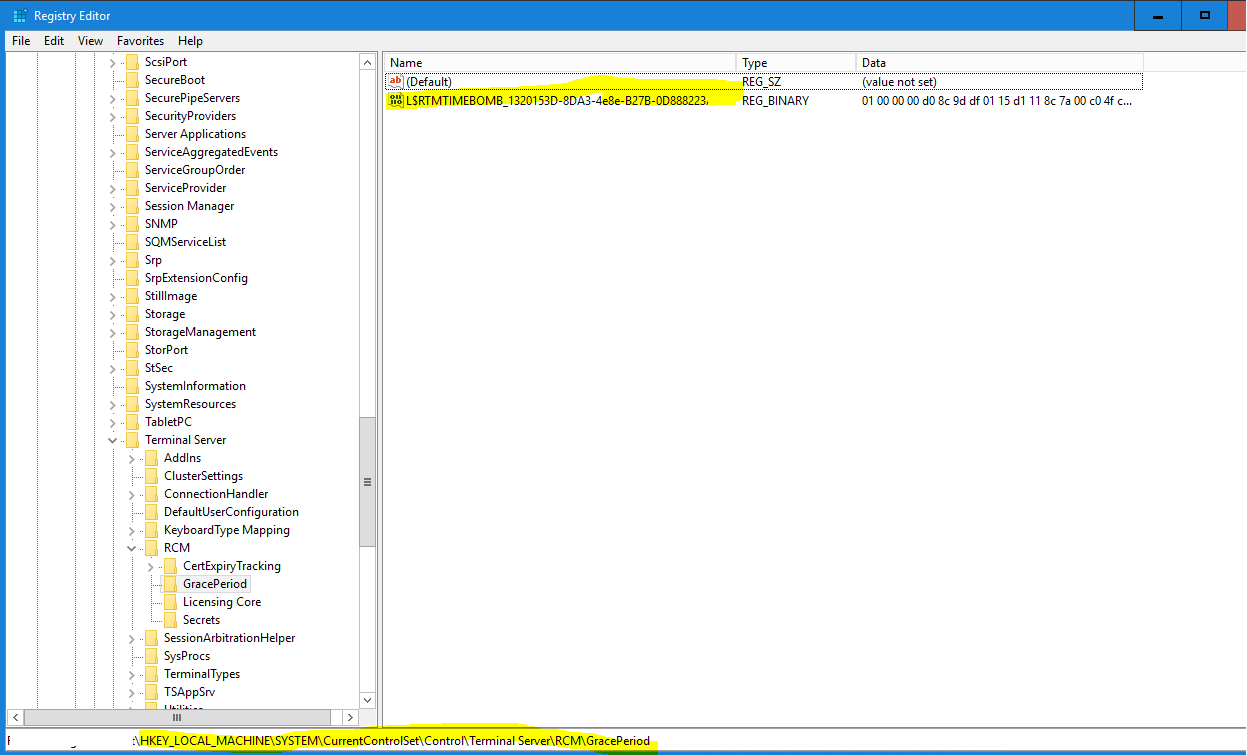Viewport: 1247px width, 755px height.
Task: Select the ServiceGroupOrder folder icon
Action: click(132, 170)
